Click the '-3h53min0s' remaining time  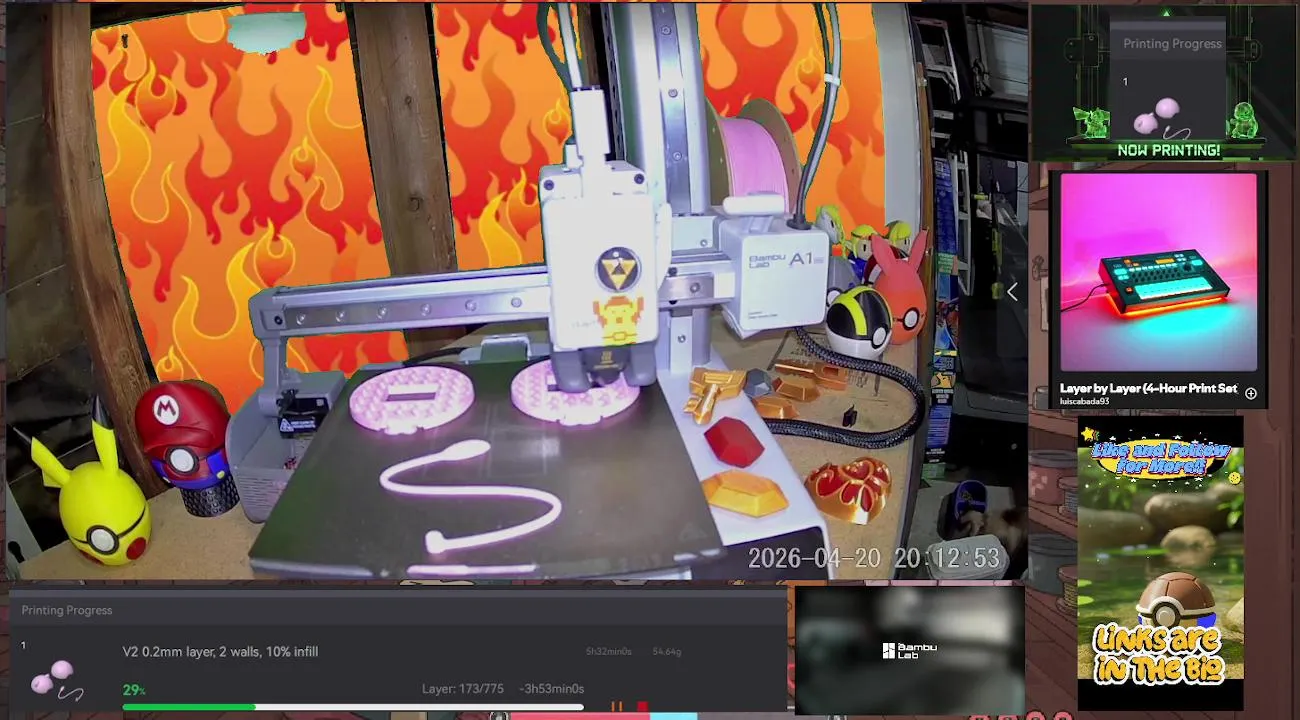pyautogui.click(x=551, y=688)
